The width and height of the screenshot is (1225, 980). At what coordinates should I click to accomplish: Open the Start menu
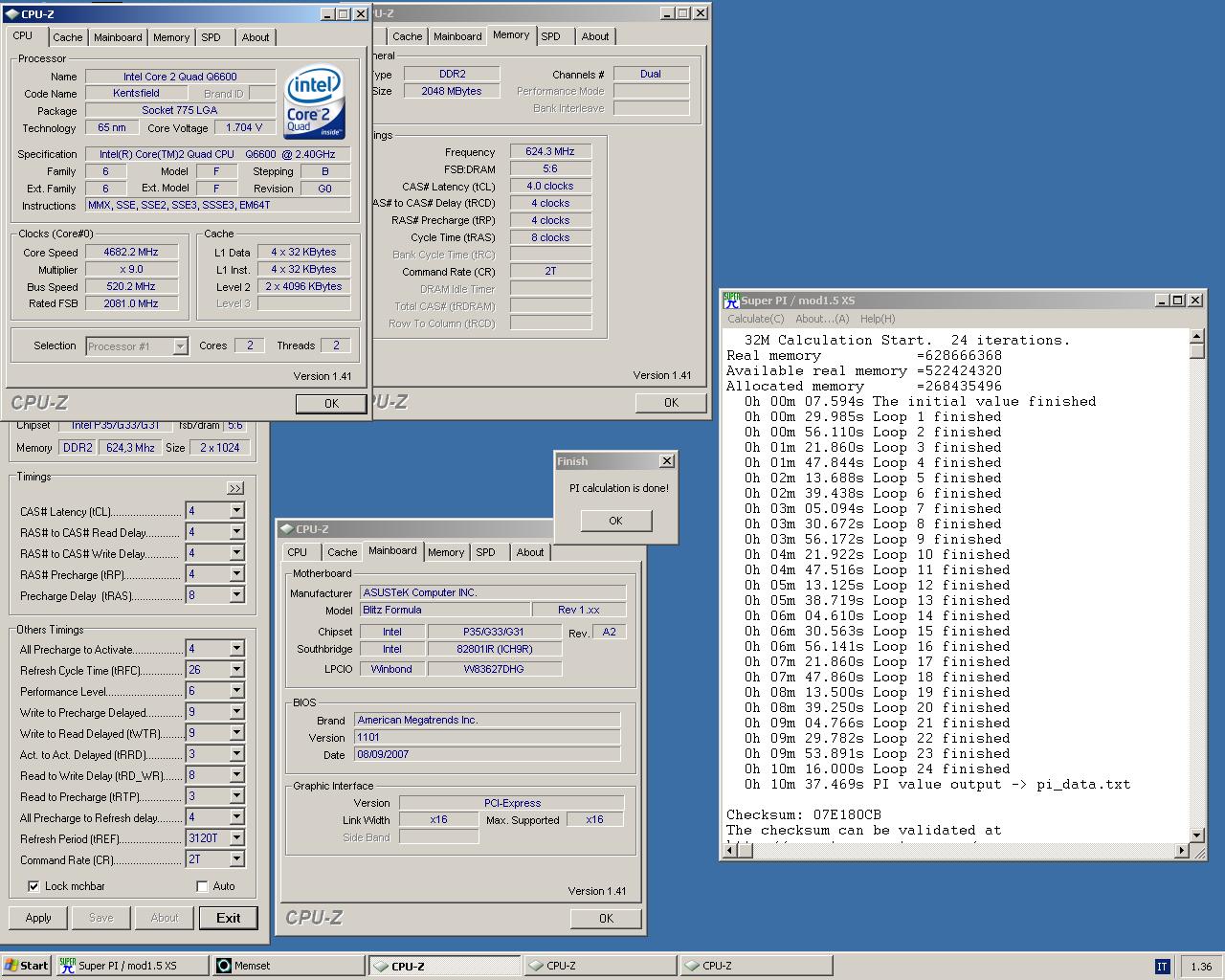pyautogui.click(x=26, y=966)
